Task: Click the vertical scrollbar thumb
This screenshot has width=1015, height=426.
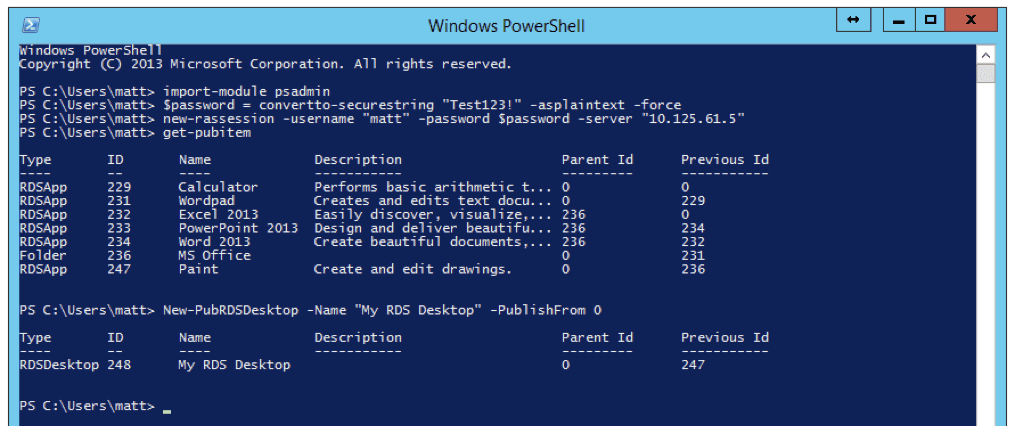Action: pyautogui.click(x=986, y=74)
